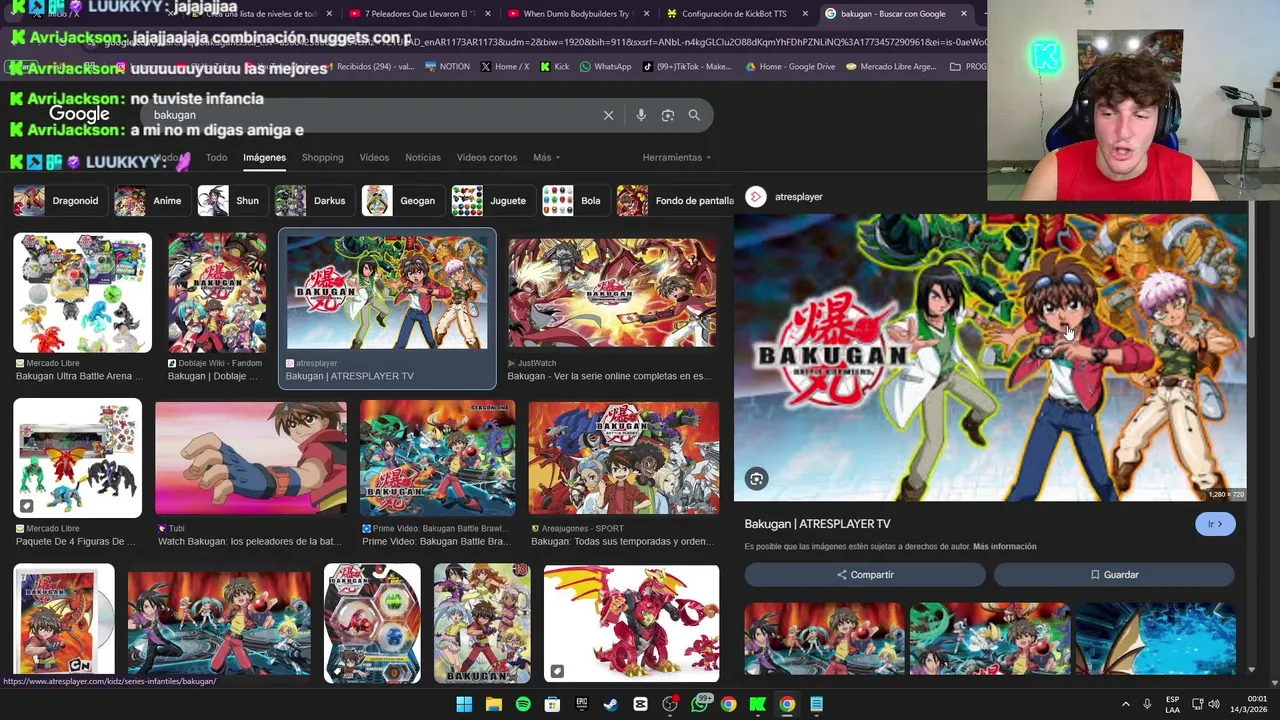Open Notepad from the taskbar
The width and height of the screenshot is (1280, 720).
coord(817,704)
